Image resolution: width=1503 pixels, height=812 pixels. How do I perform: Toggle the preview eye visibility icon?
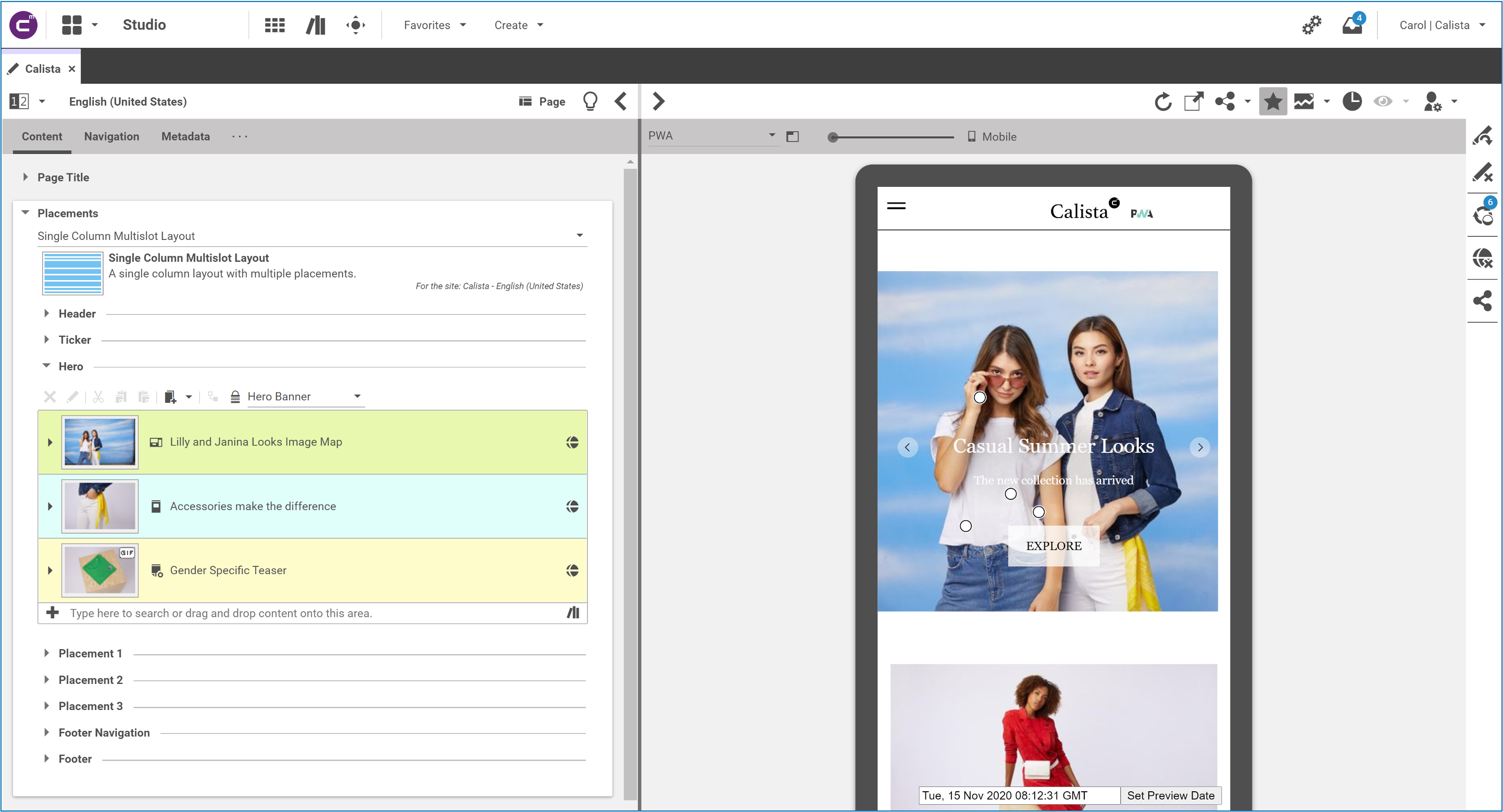[1383, 102]
